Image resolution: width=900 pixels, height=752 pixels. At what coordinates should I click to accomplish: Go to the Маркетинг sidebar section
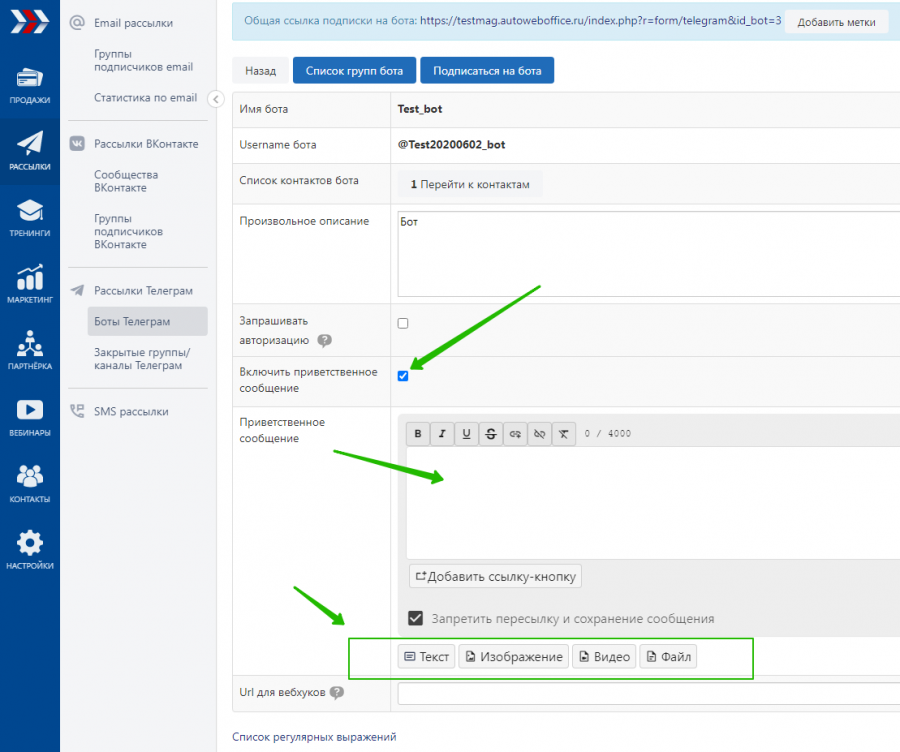(x=29, y=284)
